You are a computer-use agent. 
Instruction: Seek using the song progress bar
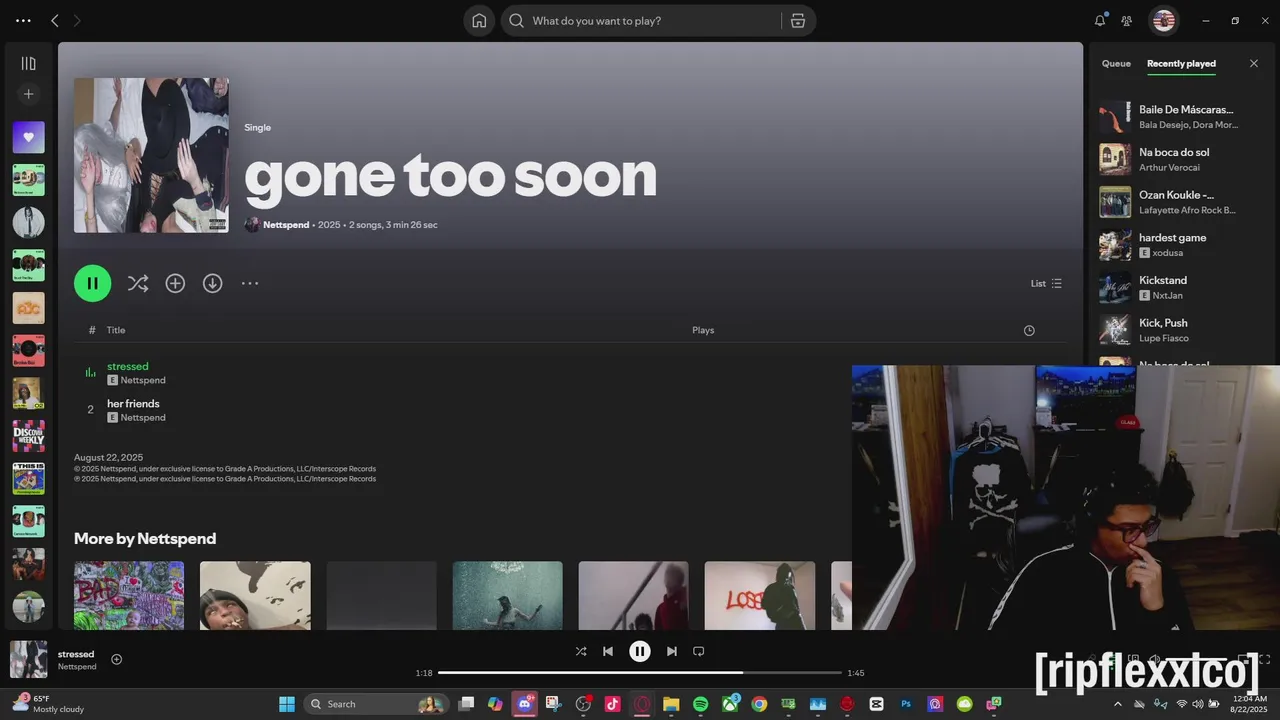(x=640, y=673)
